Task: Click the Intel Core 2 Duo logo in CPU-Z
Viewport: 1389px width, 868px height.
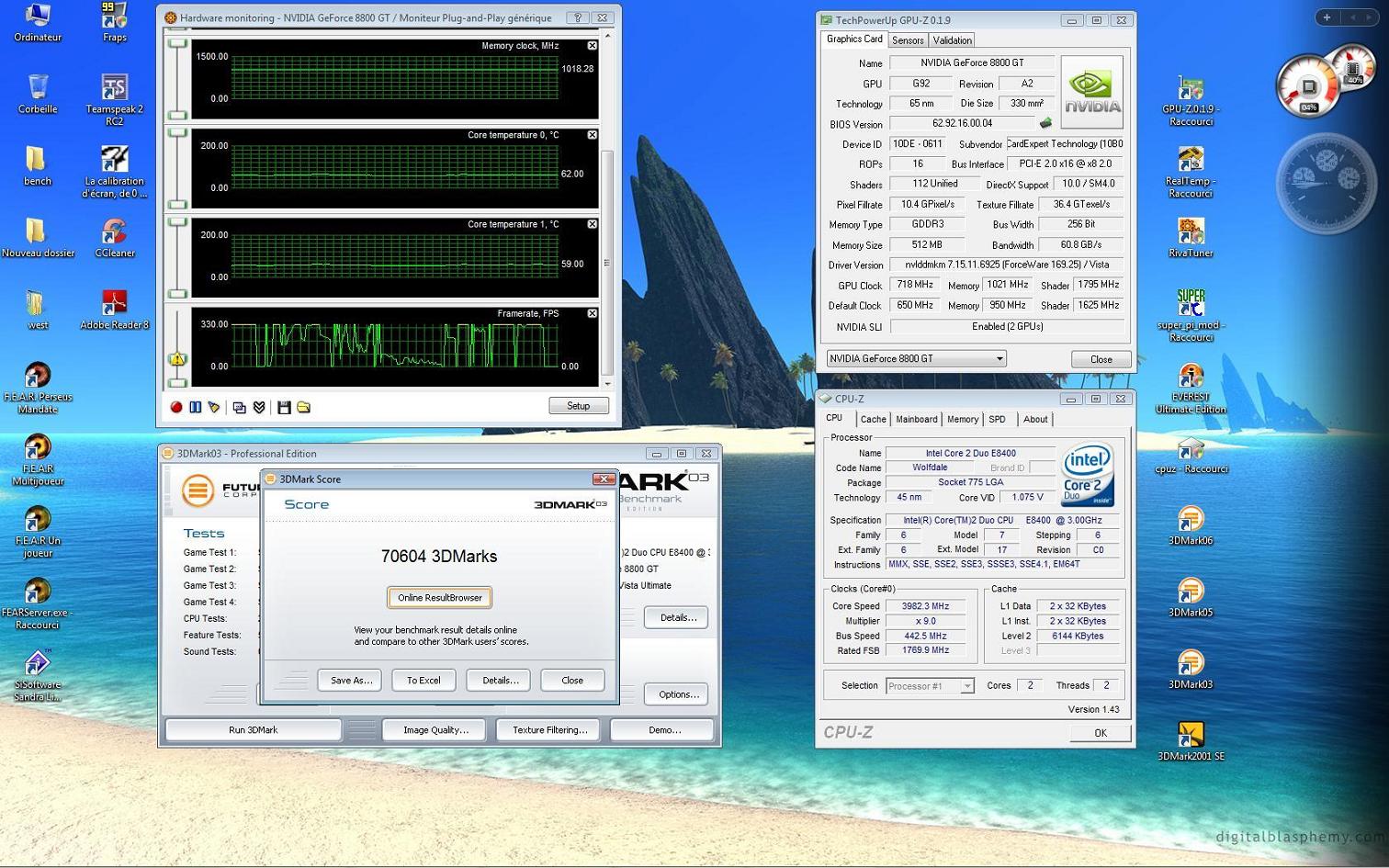Action: tap(1087, 474)
